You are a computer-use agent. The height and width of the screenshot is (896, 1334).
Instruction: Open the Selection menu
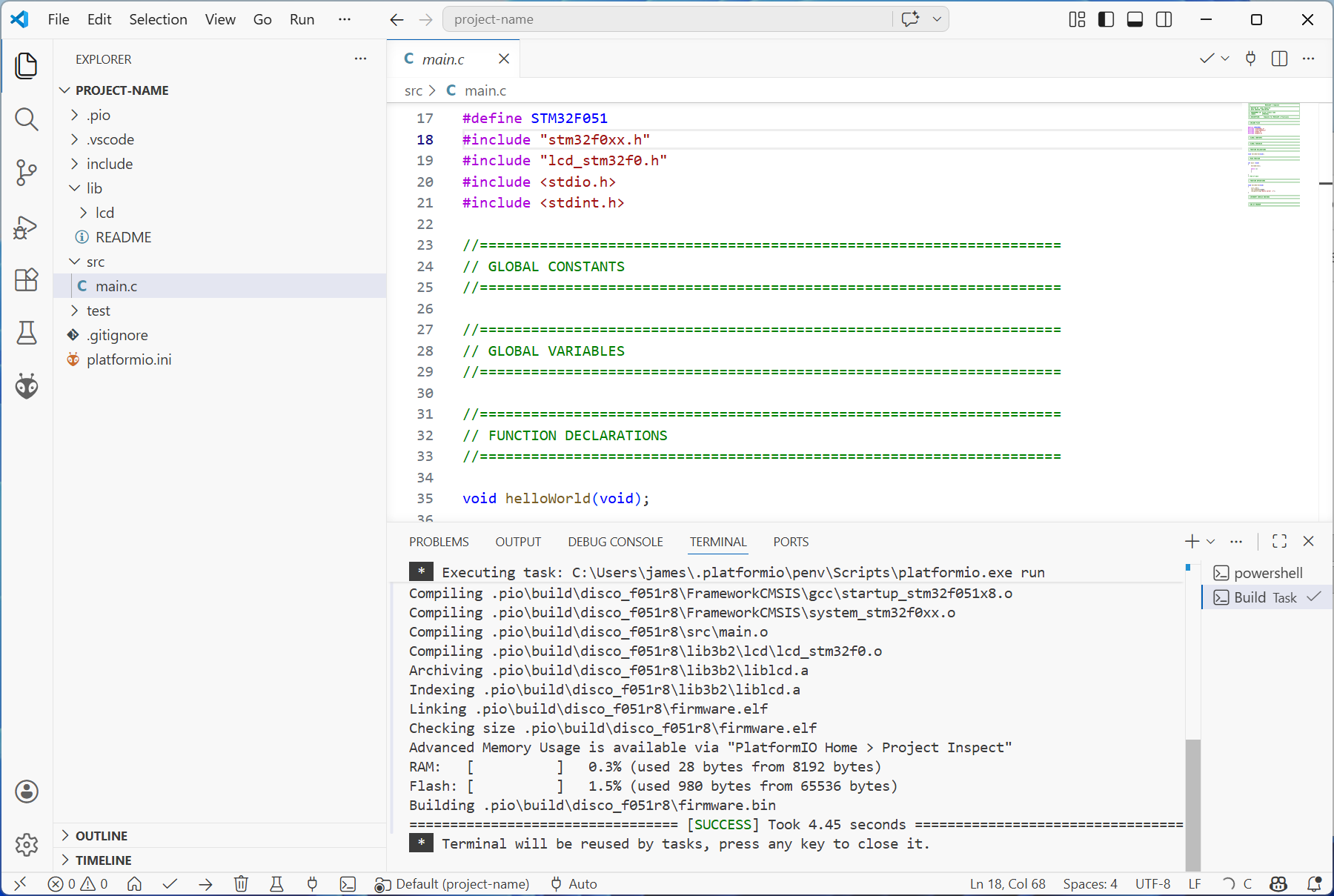tap(158, 19)
